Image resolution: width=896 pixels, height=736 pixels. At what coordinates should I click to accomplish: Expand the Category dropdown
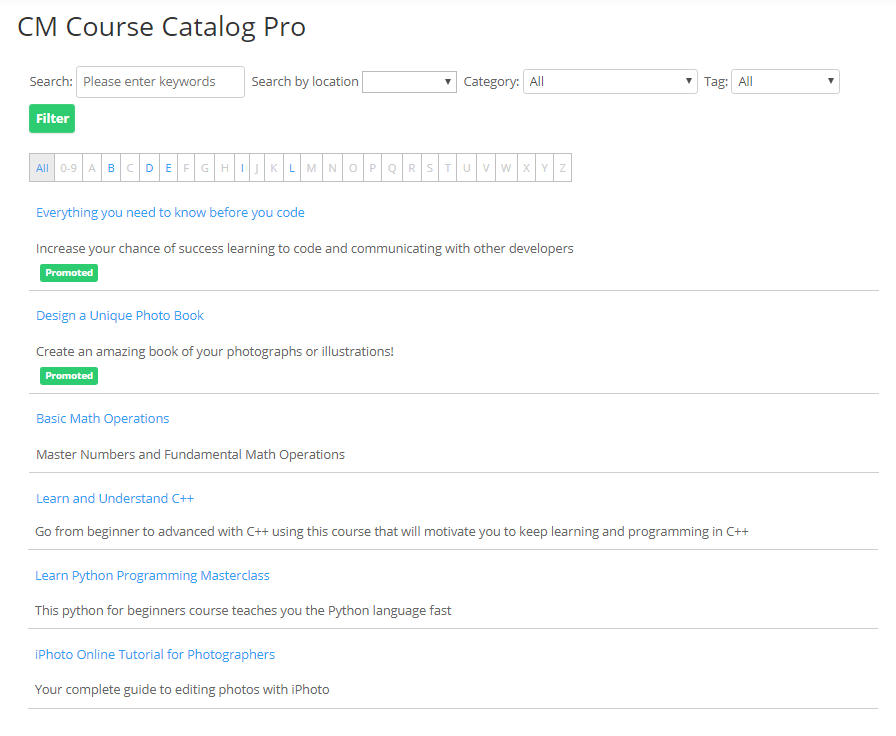pos(609,82)
